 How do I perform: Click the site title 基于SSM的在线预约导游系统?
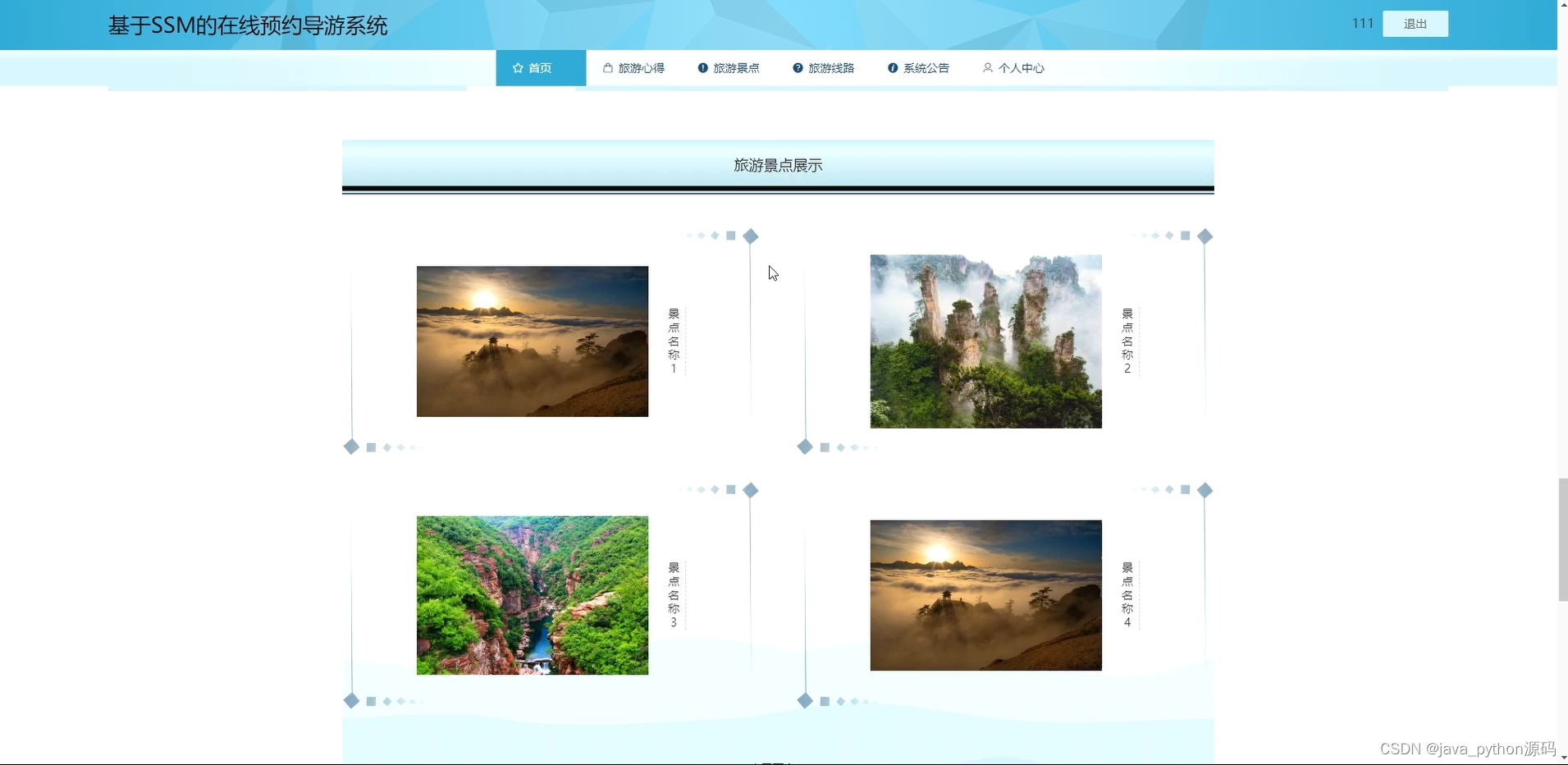pyautogui.click(x=248, y=26)
